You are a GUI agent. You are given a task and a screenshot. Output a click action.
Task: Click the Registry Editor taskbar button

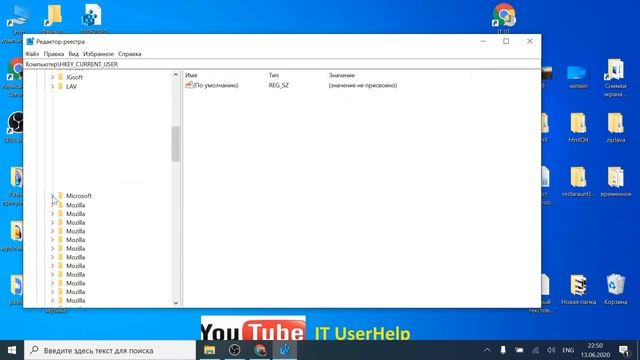(285, 350)
